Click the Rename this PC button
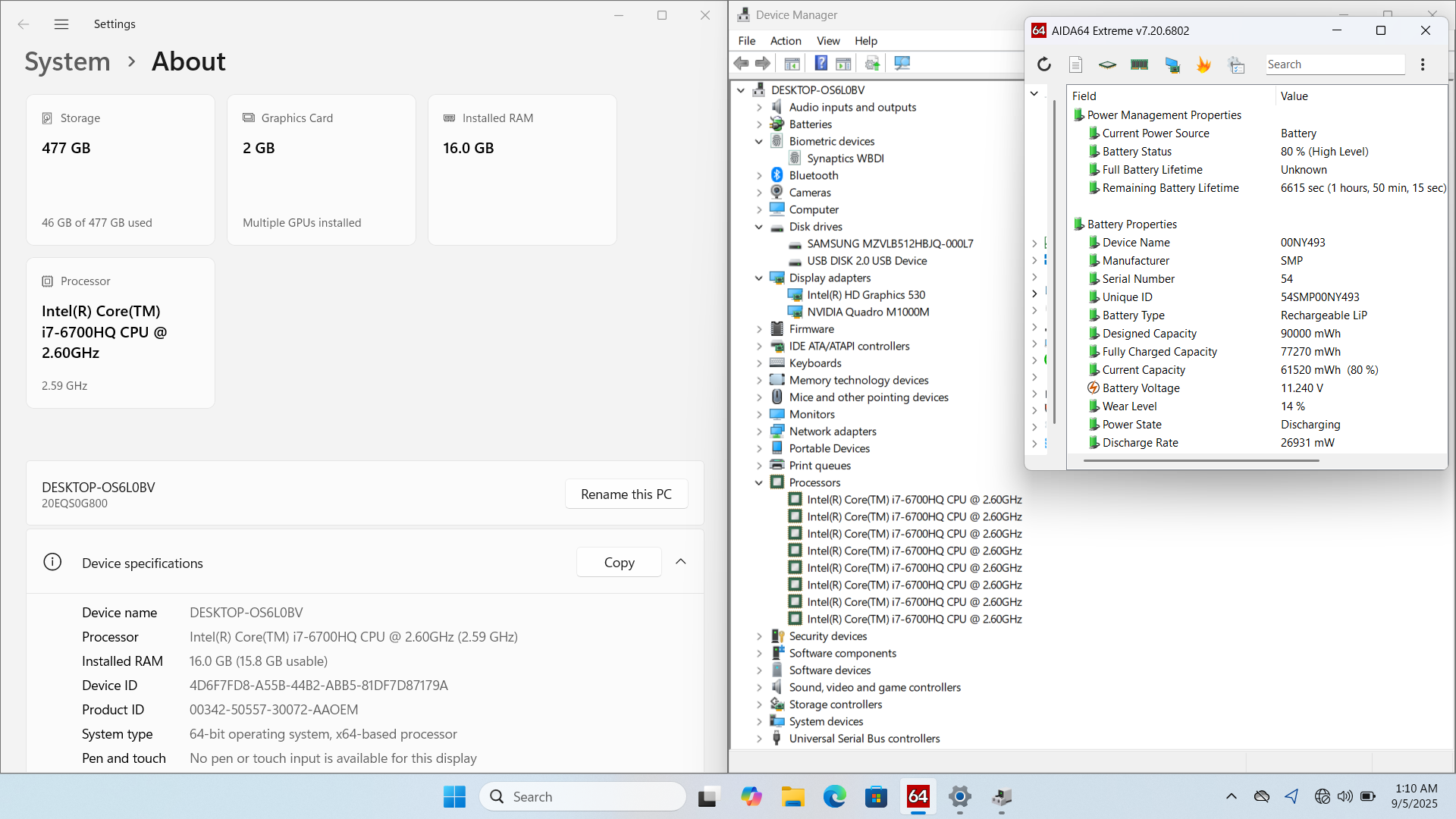 (x=626, y=494)
